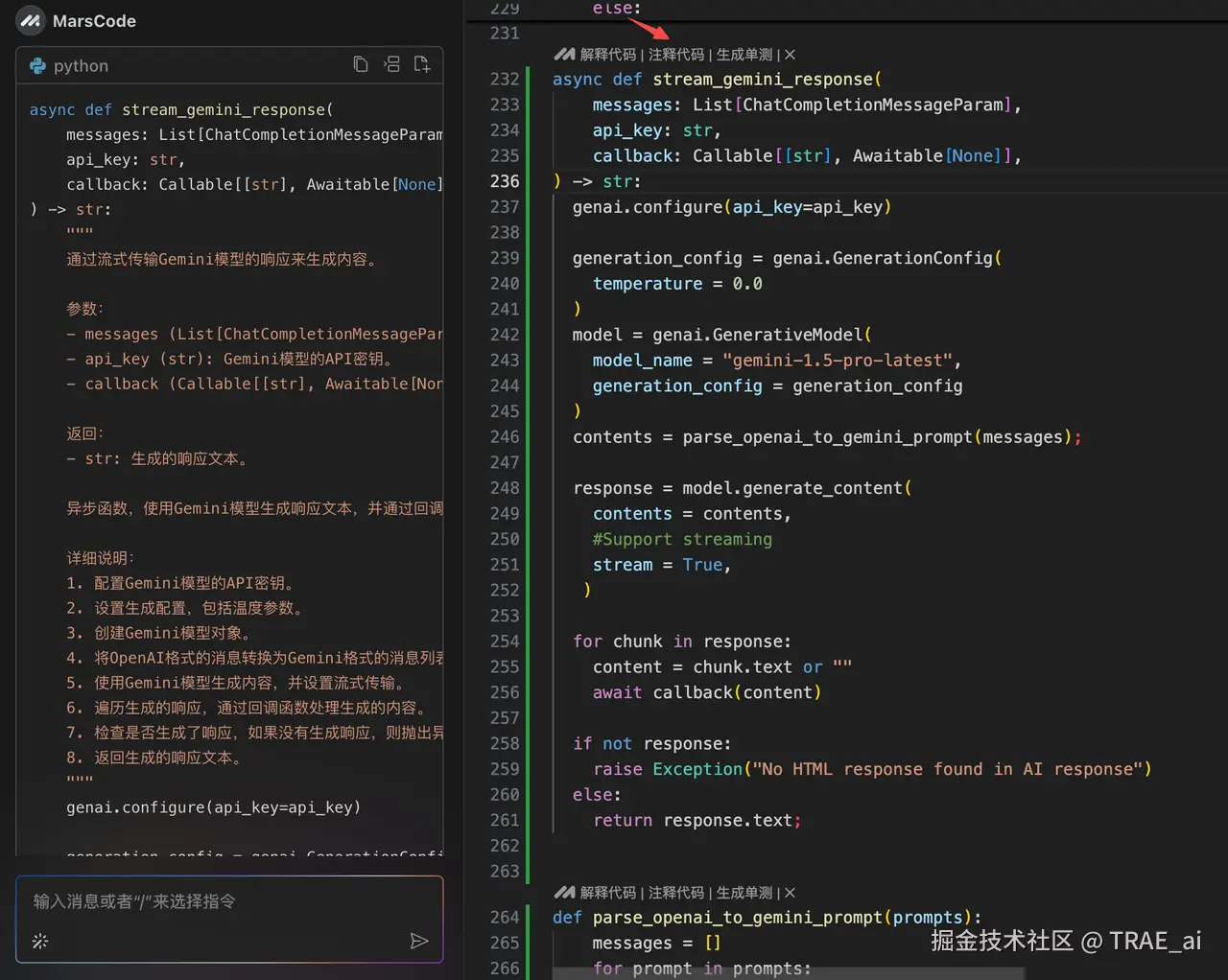The image size is (1228, 980).
Task: Click the horizontal scrollbar at editor bottom
Action: 790,973
